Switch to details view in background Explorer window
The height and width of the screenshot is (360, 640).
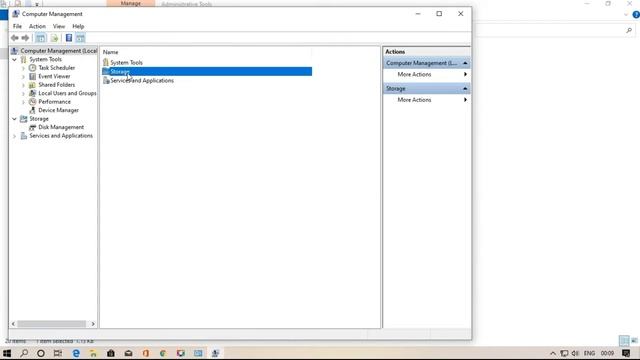pyautogui.click(x=624, y=340)
